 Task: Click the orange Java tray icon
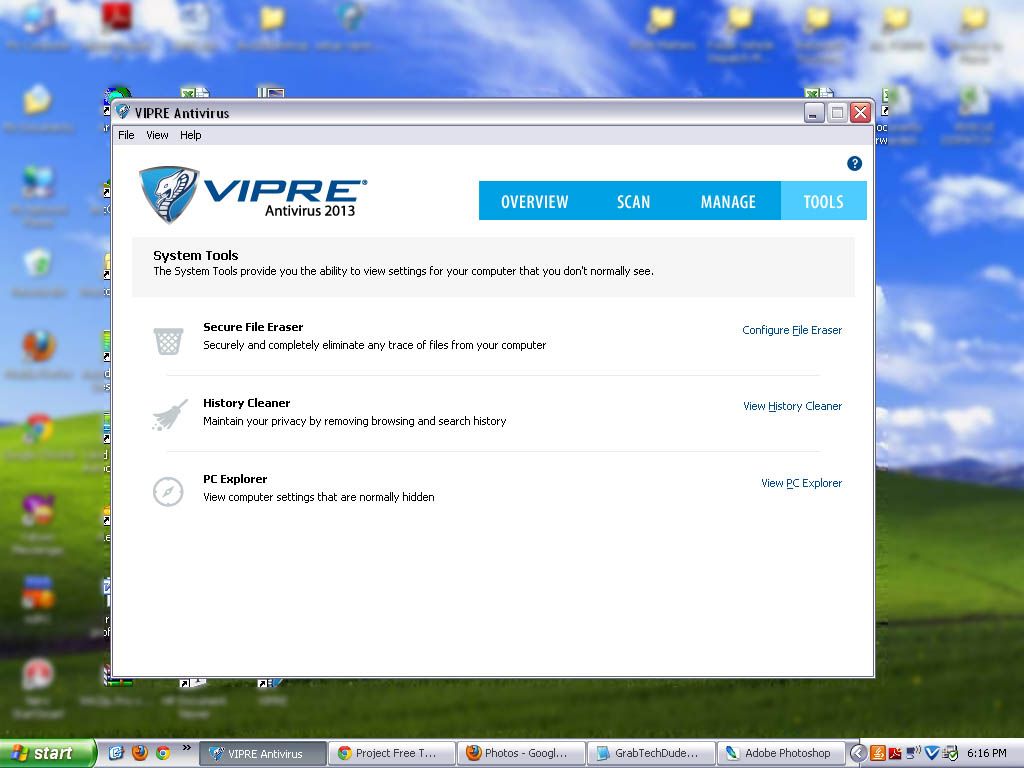click(x=878, y=753)
